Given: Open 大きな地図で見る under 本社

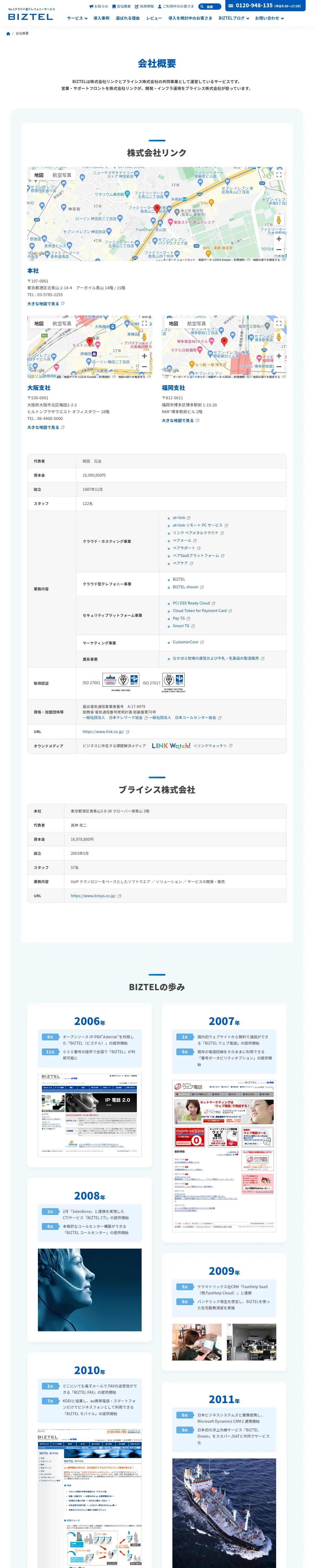Looking at the screenshot, I should click(46, 304).
